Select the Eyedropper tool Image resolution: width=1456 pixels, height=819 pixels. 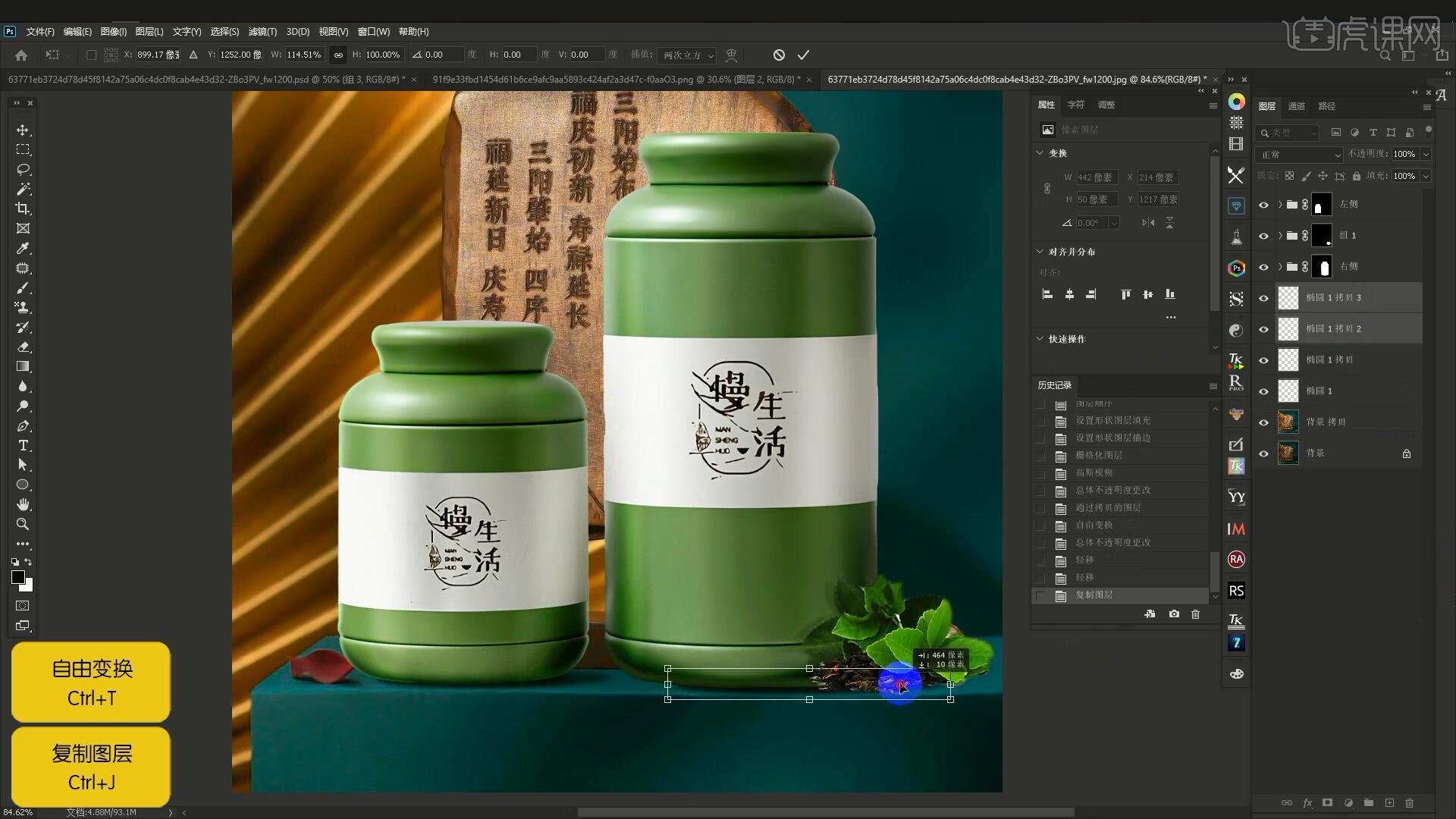[x=23, y=249]
